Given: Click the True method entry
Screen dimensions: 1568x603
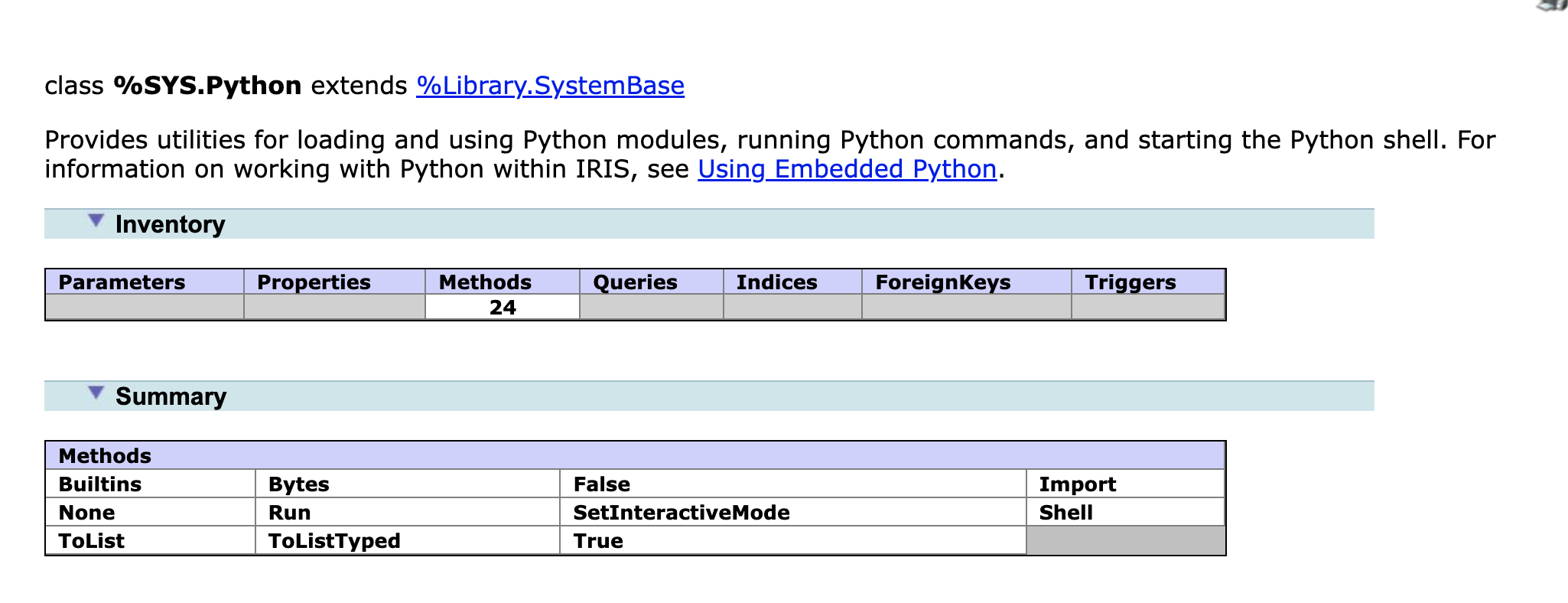Looking at the screenshot, I should 598,540.
